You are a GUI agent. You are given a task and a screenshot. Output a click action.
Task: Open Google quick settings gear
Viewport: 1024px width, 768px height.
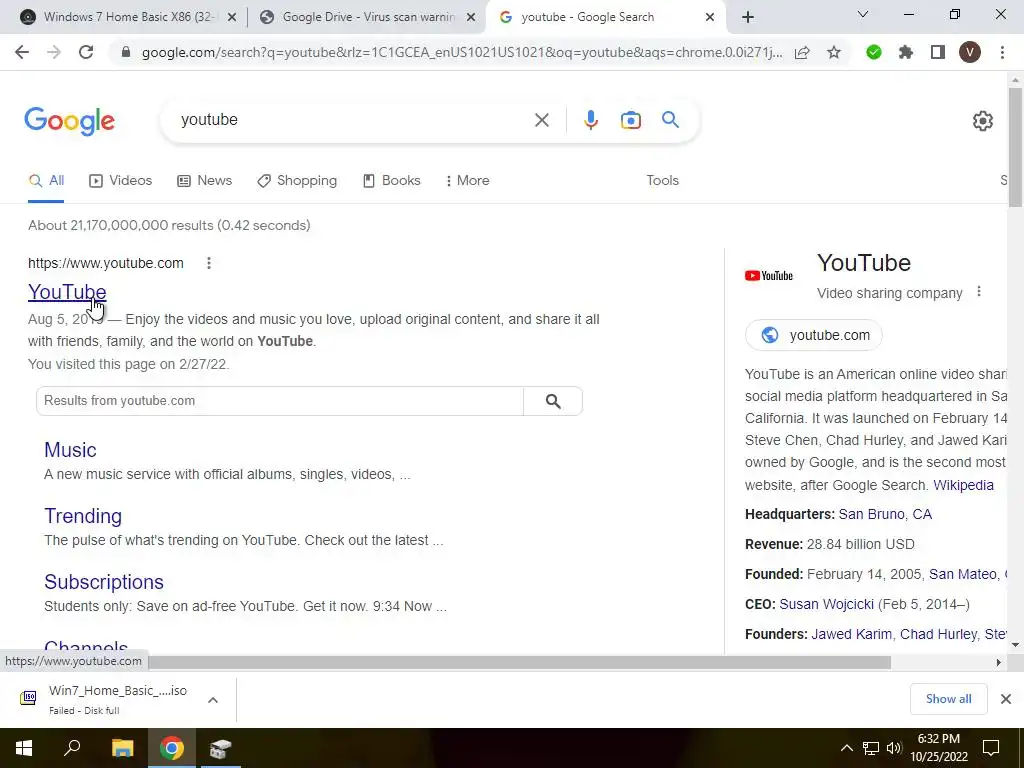(982, 121)
